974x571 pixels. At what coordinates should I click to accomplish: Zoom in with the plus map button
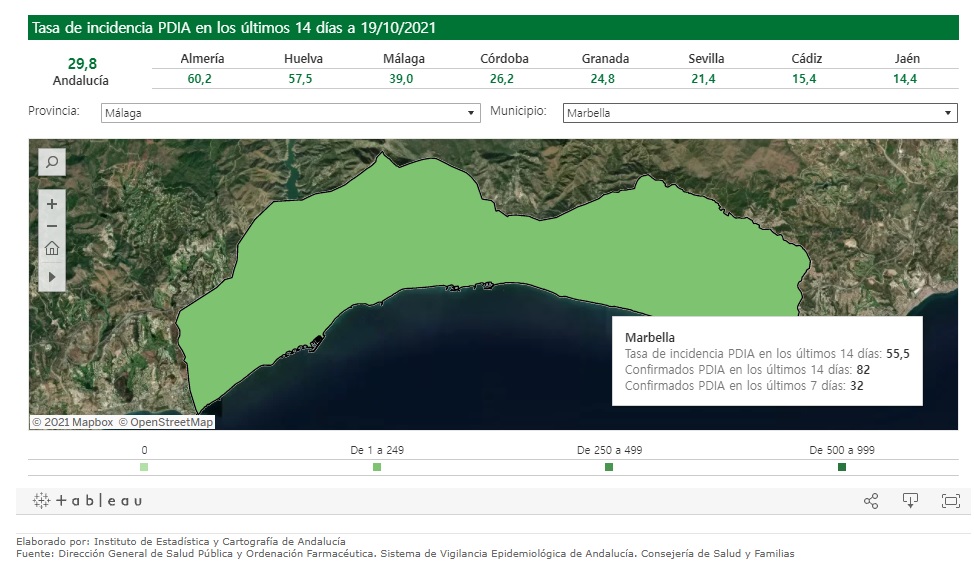coord(52,204)
